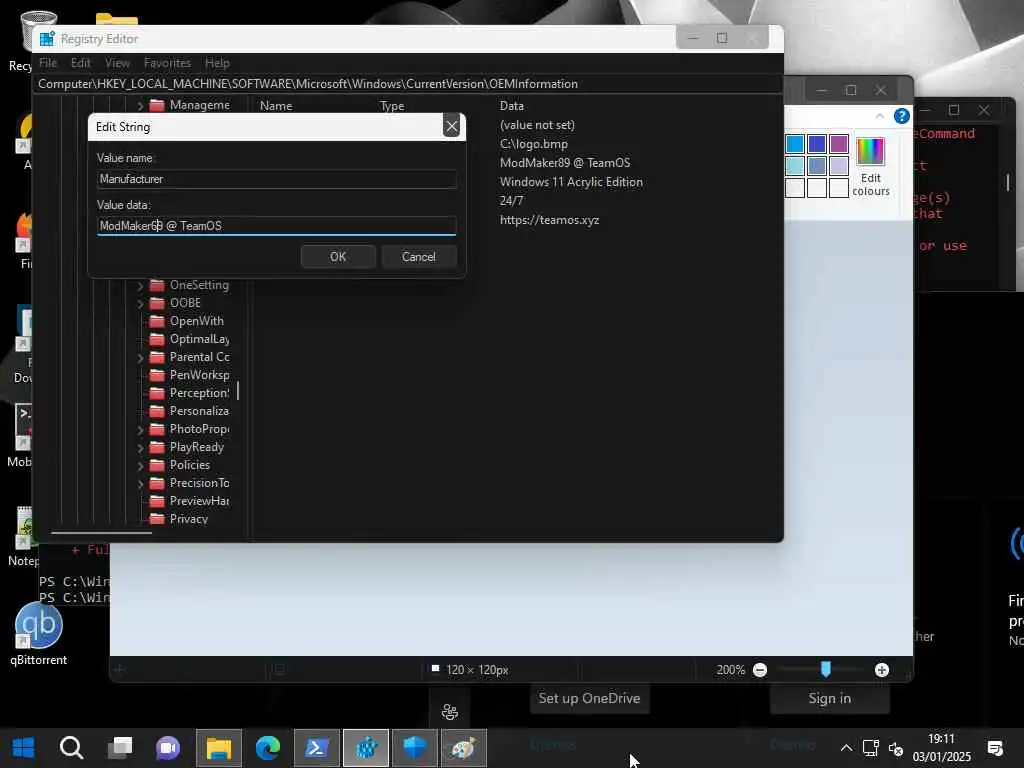The width and height of the screenshot is (1024, 768).
Task: Switch to PowerShell taskbar icon
Action: point(317,748)
